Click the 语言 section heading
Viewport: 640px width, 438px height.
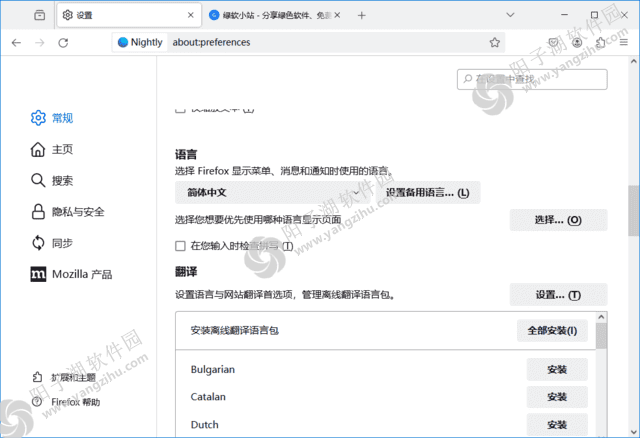pos(186,155)
